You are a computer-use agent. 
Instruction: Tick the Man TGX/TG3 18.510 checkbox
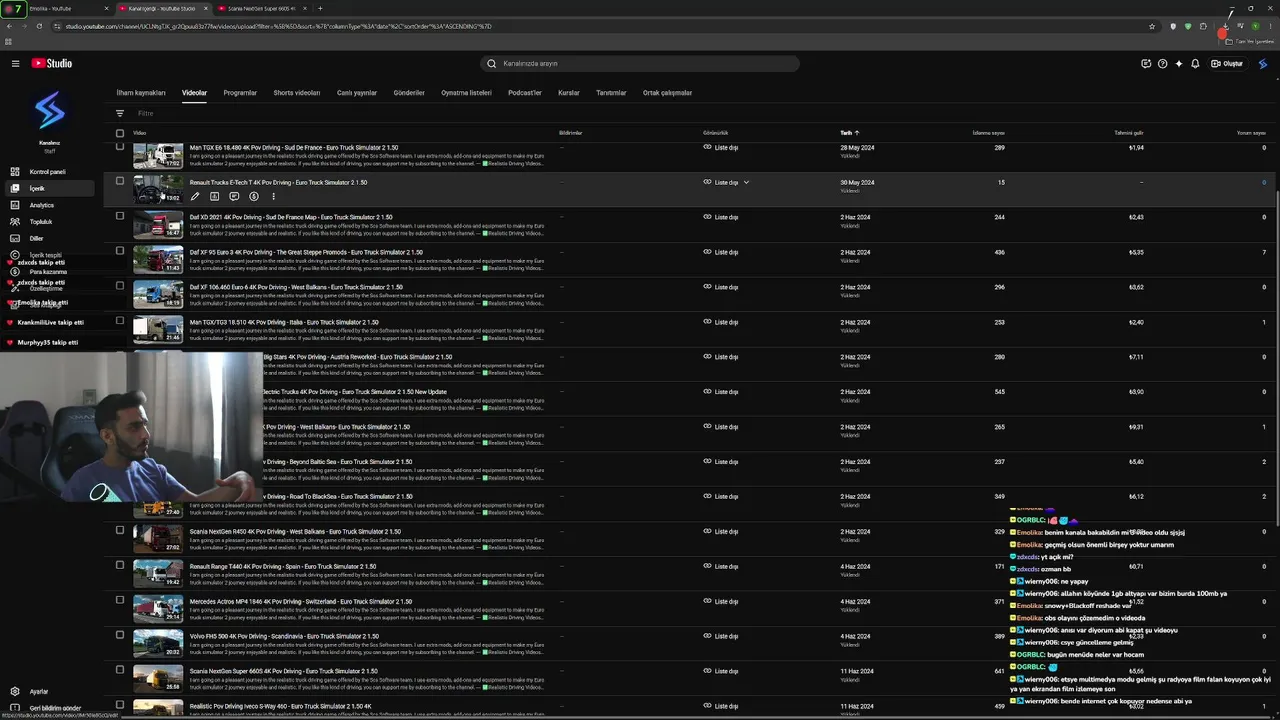click(x=120, y=321)
